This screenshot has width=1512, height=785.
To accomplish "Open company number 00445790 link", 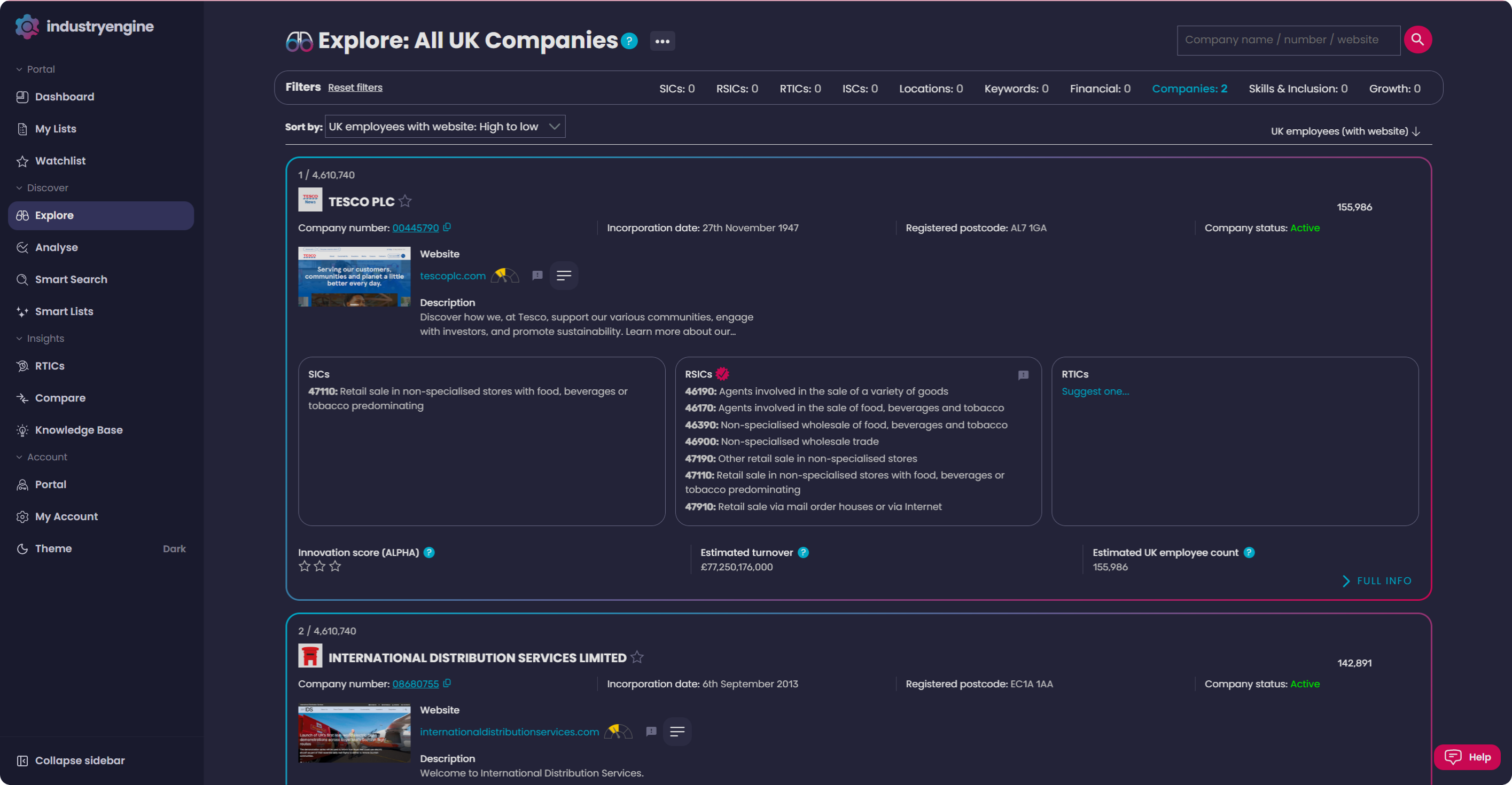I will 416,227.
